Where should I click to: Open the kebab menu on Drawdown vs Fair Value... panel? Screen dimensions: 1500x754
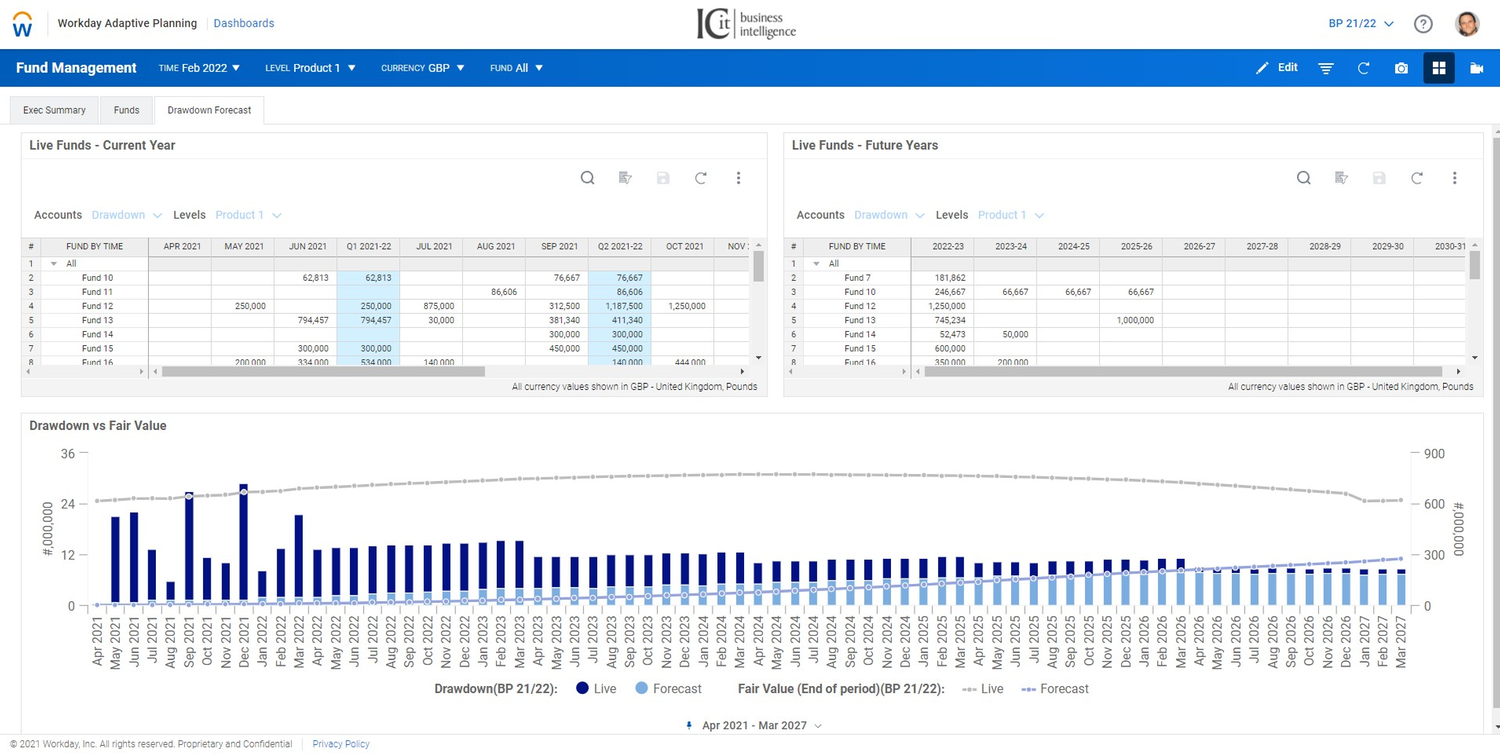(1455, 425)
